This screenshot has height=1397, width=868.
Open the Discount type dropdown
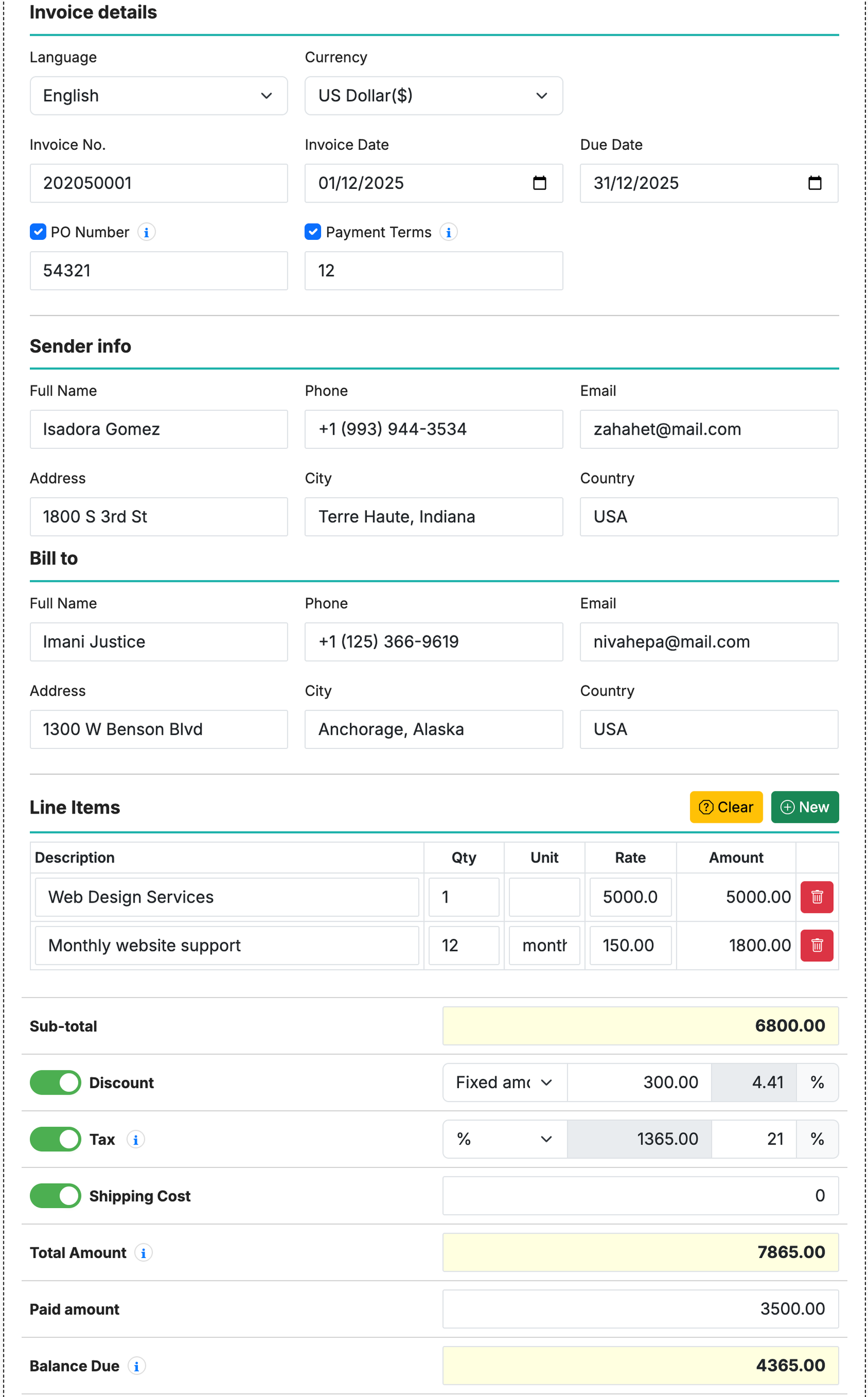(505, 1082)
